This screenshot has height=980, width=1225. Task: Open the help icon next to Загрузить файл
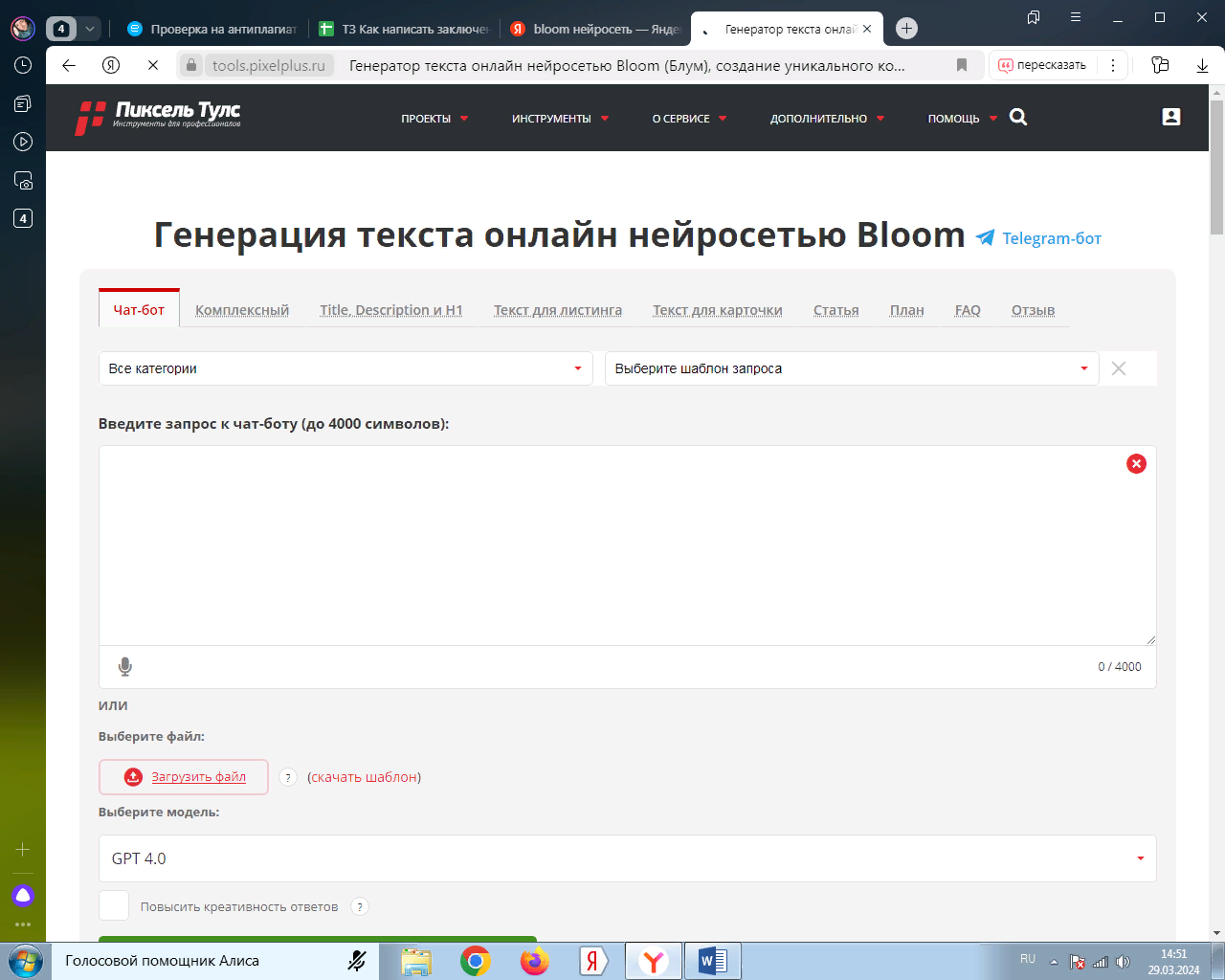pos(288,777)
